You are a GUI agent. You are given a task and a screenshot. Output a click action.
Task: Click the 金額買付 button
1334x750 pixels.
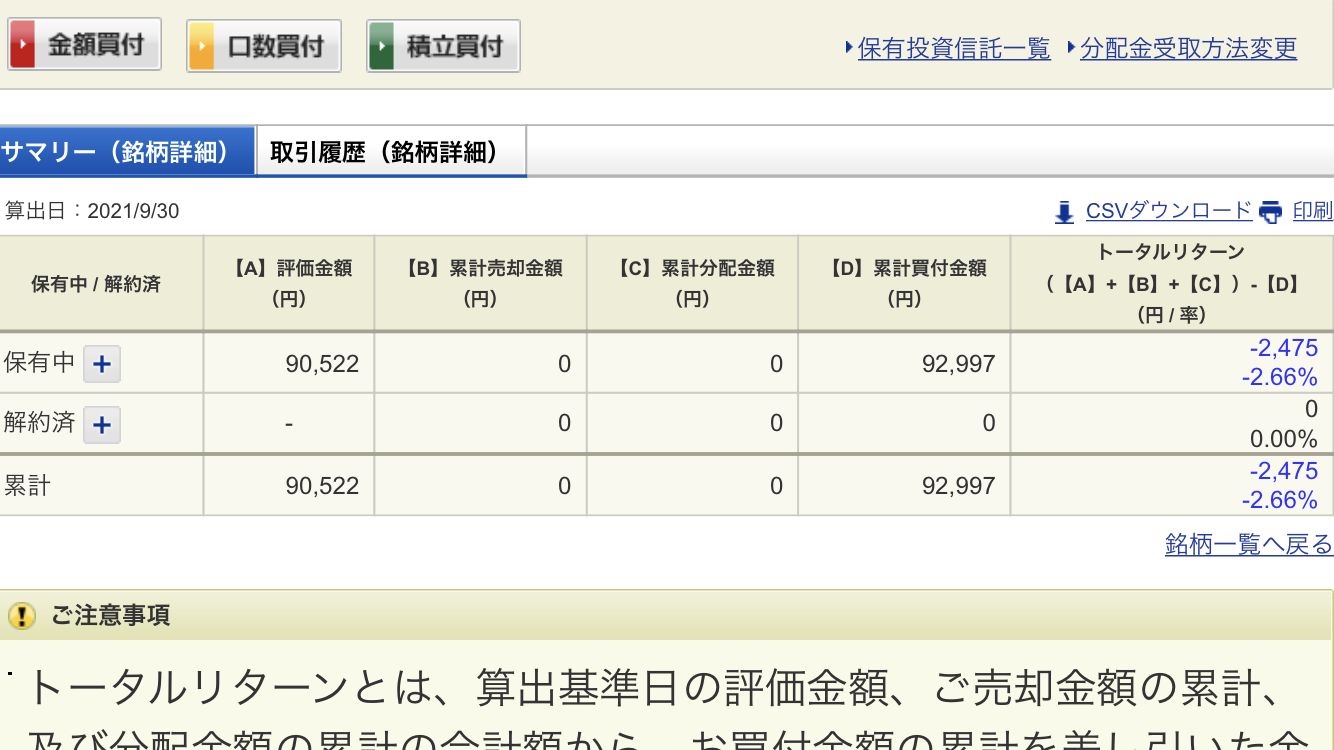tap(84, 46)
